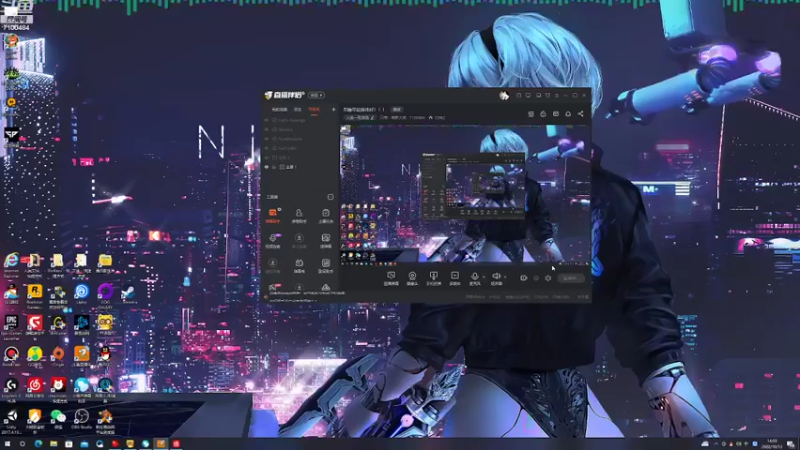This screenshot has height=450, width=800.
Task: Open the microphone dropdown arrow
Action: 484,277
